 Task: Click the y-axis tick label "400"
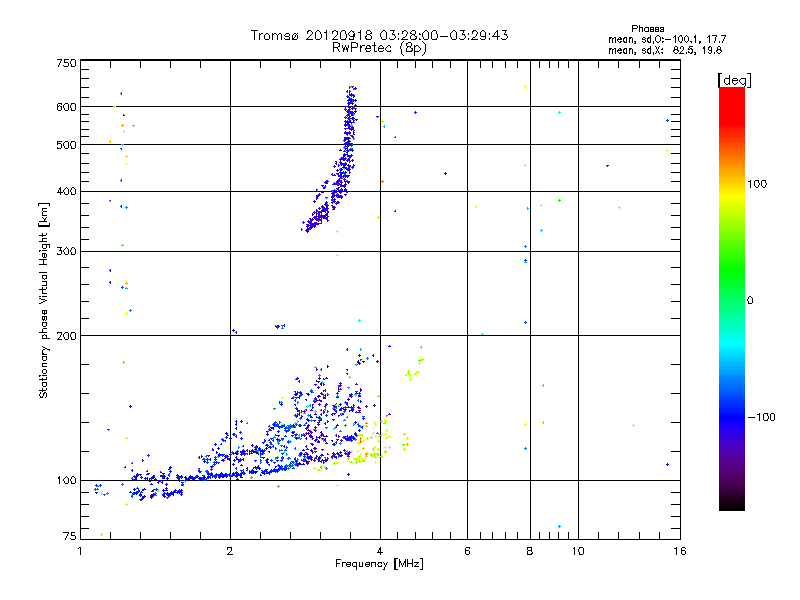click(66, 191)
